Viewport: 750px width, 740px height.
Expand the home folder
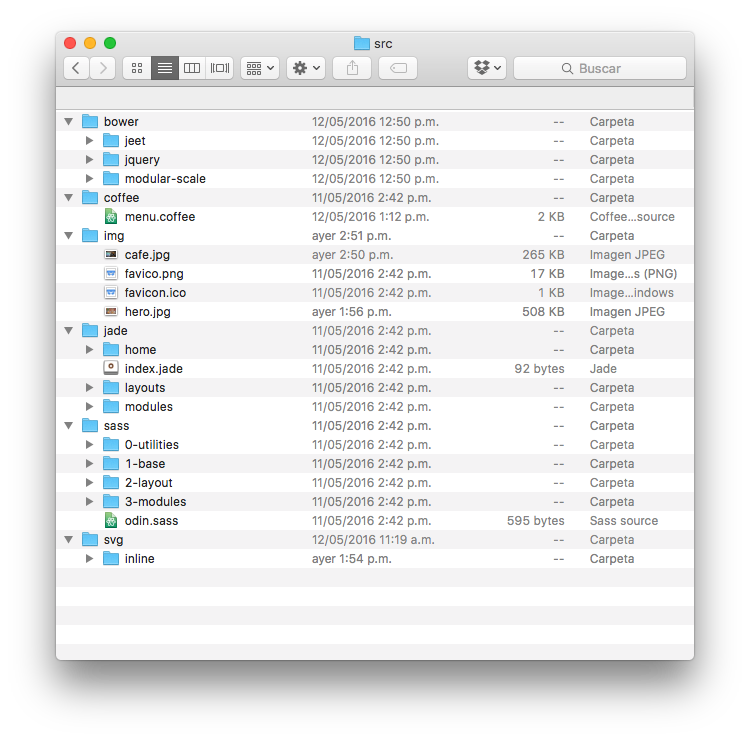89,350
